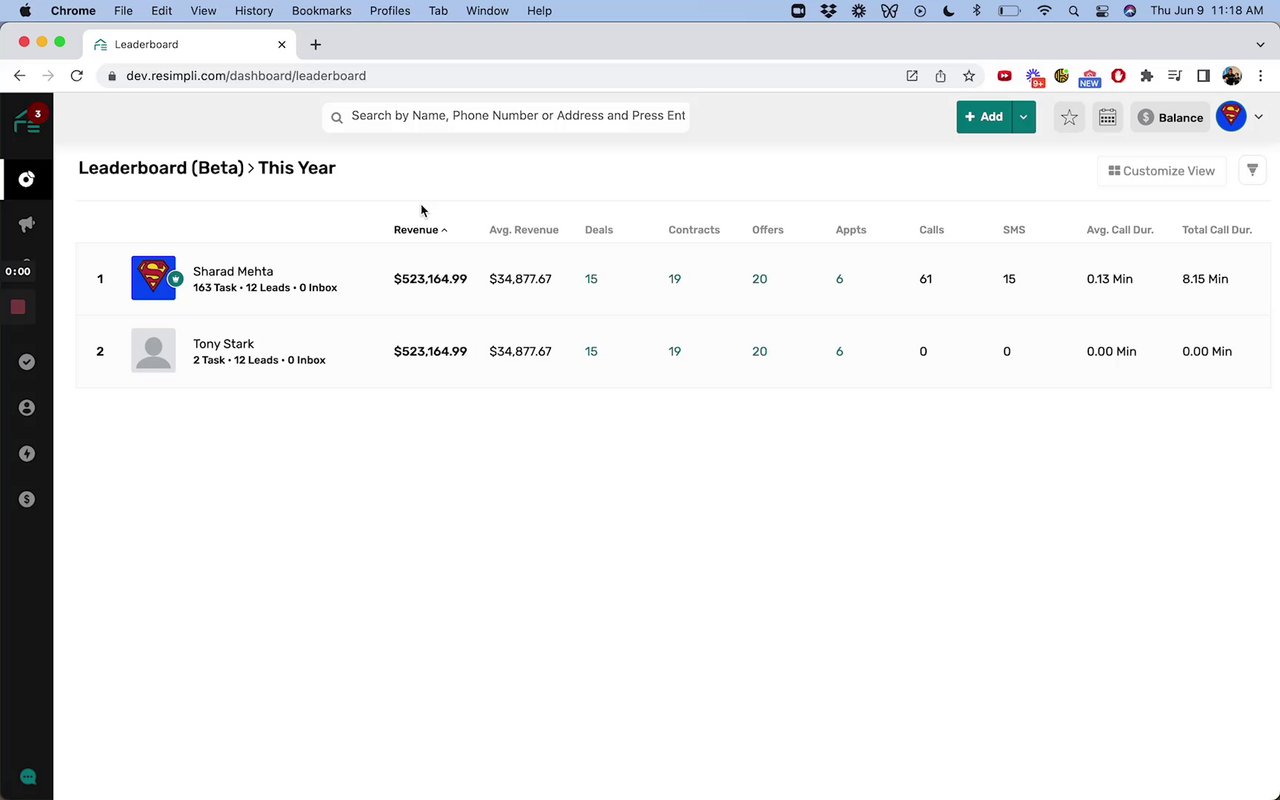Open the Profiles menu in menu bar
The height and width of the screenshot is (800, 1280).
tap(390, 11)
